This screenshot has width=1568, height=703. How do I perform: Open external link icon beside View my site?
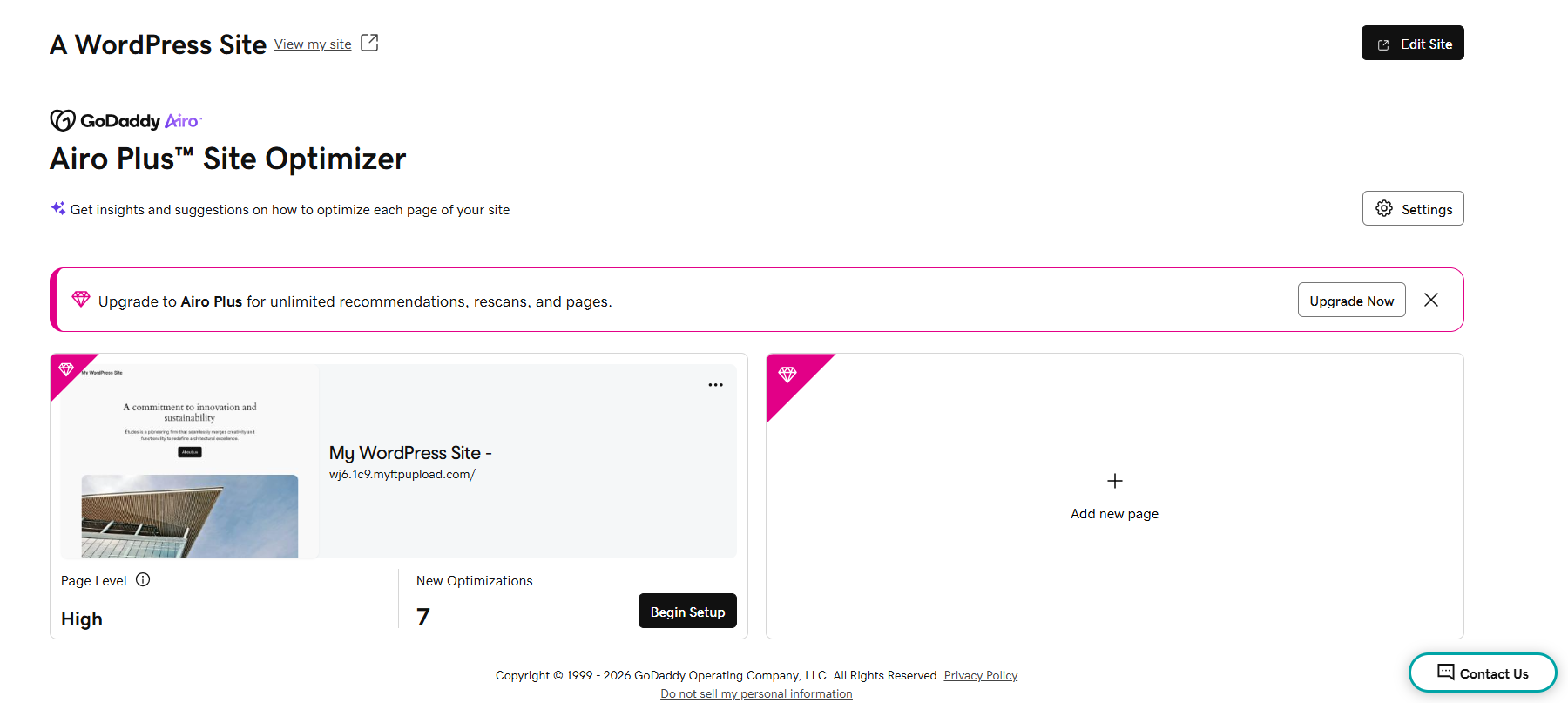369,43
